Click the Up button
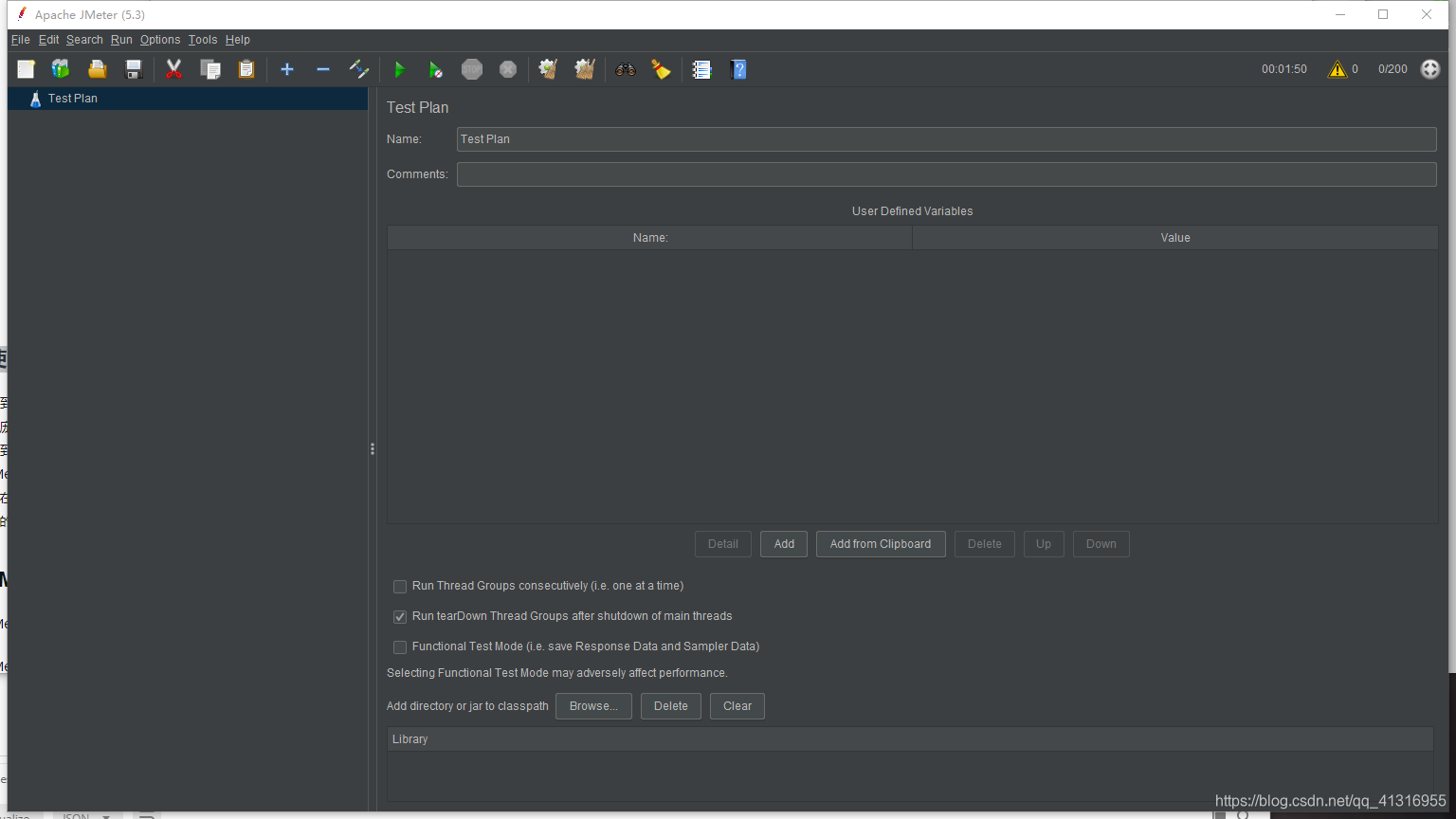Viewport: 1456px width, 819px height. pos(1044,544)
